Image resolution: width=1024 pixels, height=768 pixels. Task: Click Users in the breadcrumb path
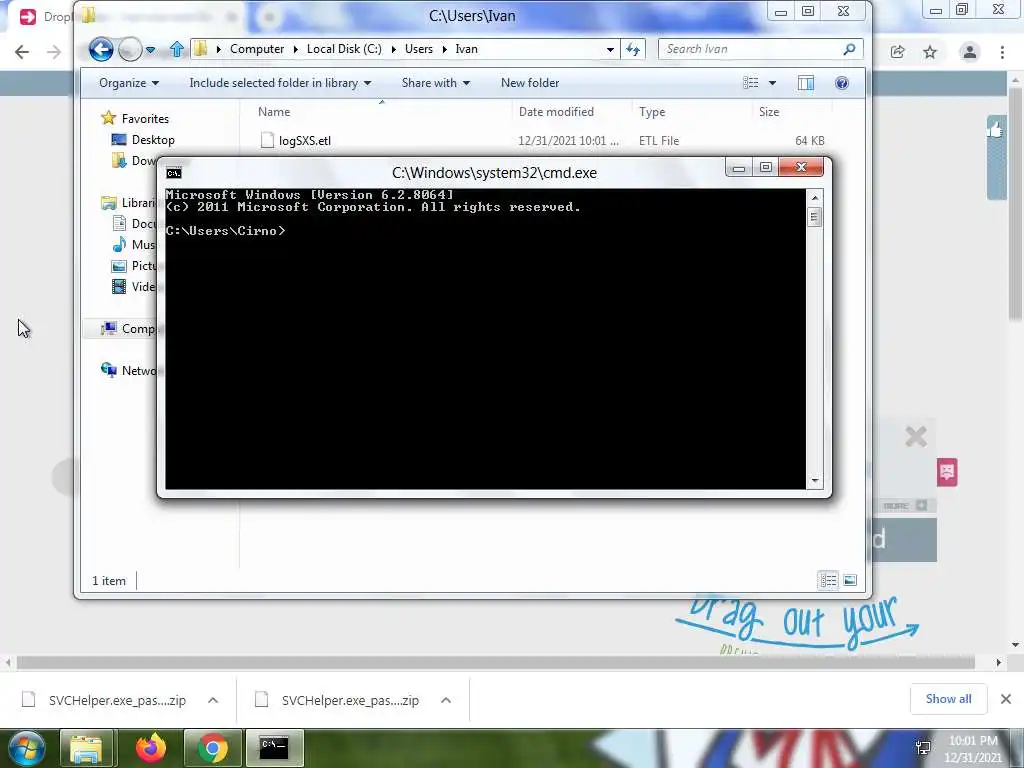point(419,49)
